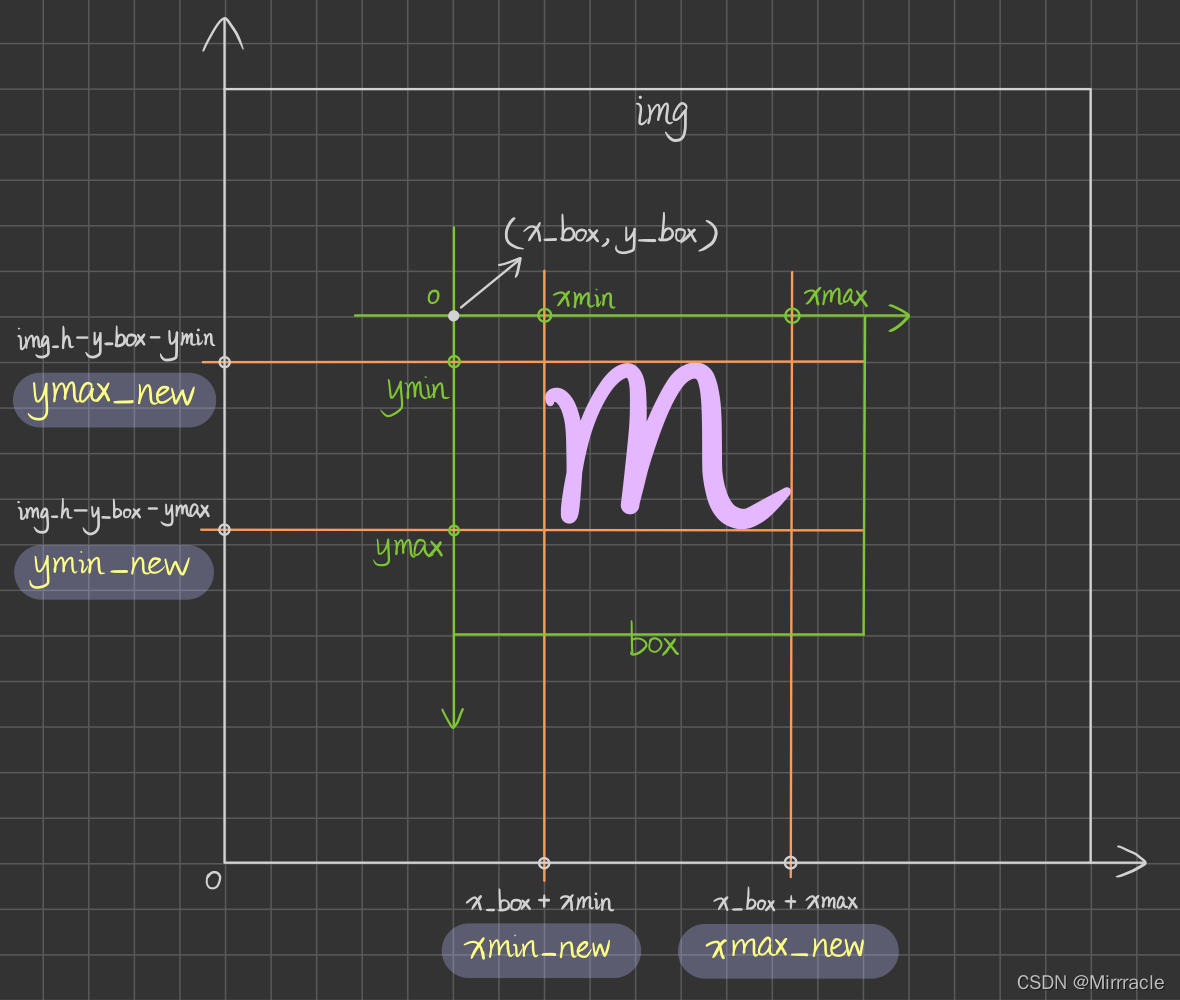This screenshot has height=1000, width=1180.
Task: Click the "xmin_new" highlighted pill
Action: coord(541,950)
